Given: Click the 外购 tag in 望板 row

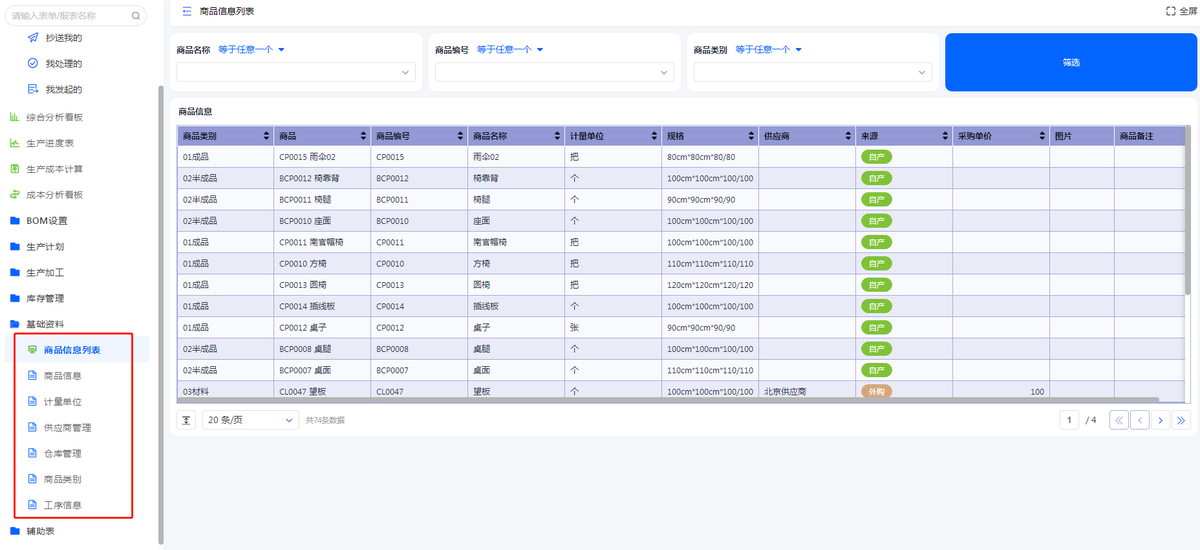Looking at the screenshot, I should coord(876,392).
